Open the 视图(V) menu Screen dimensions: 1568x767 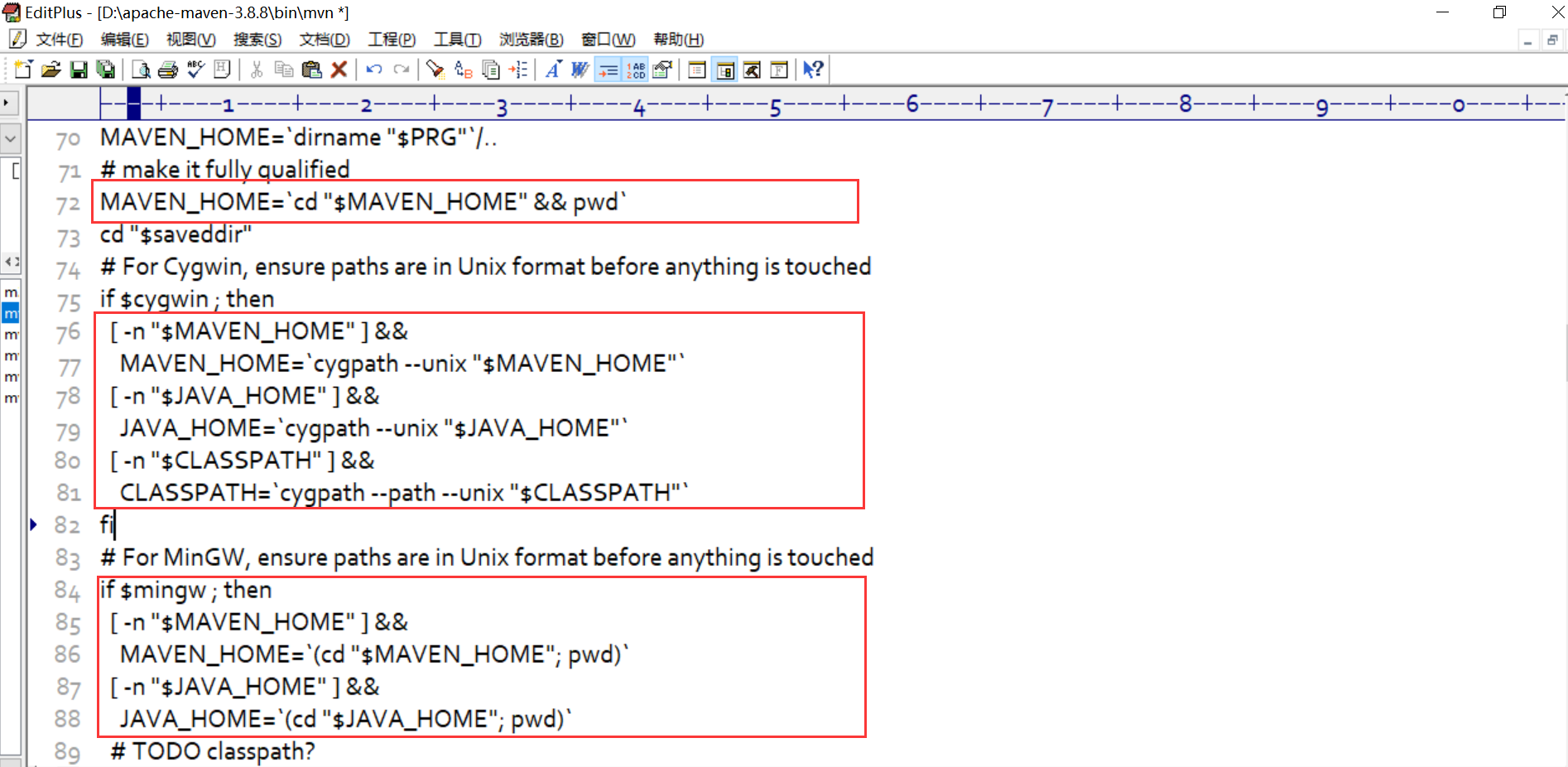pyautogui.click(x=191, y=40)
